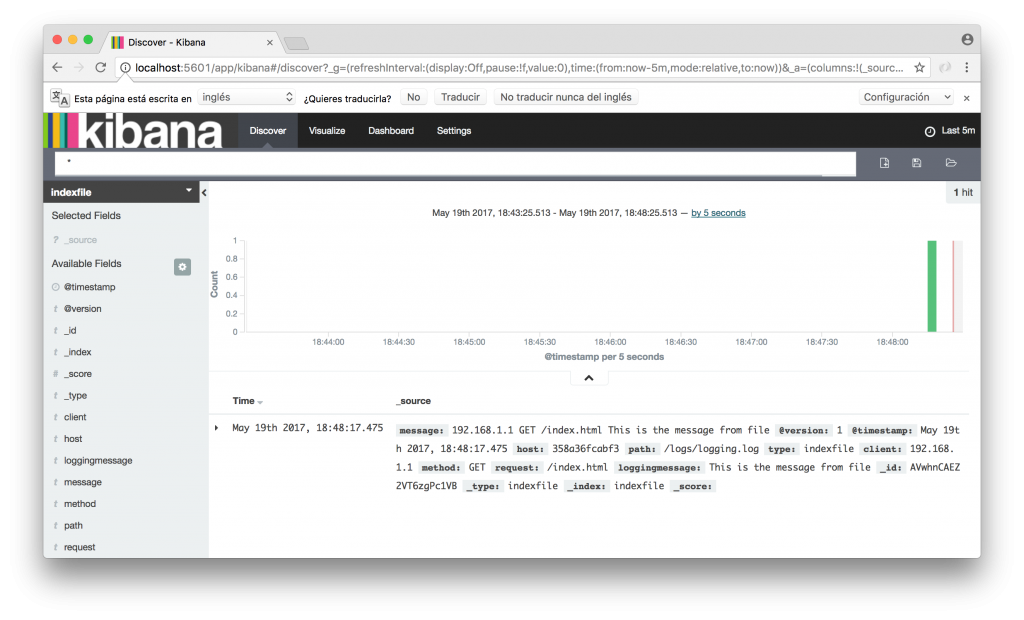Screen dimensions: 1024x620
Task: Open the time picker clock icon
Action: pos(930,131)
